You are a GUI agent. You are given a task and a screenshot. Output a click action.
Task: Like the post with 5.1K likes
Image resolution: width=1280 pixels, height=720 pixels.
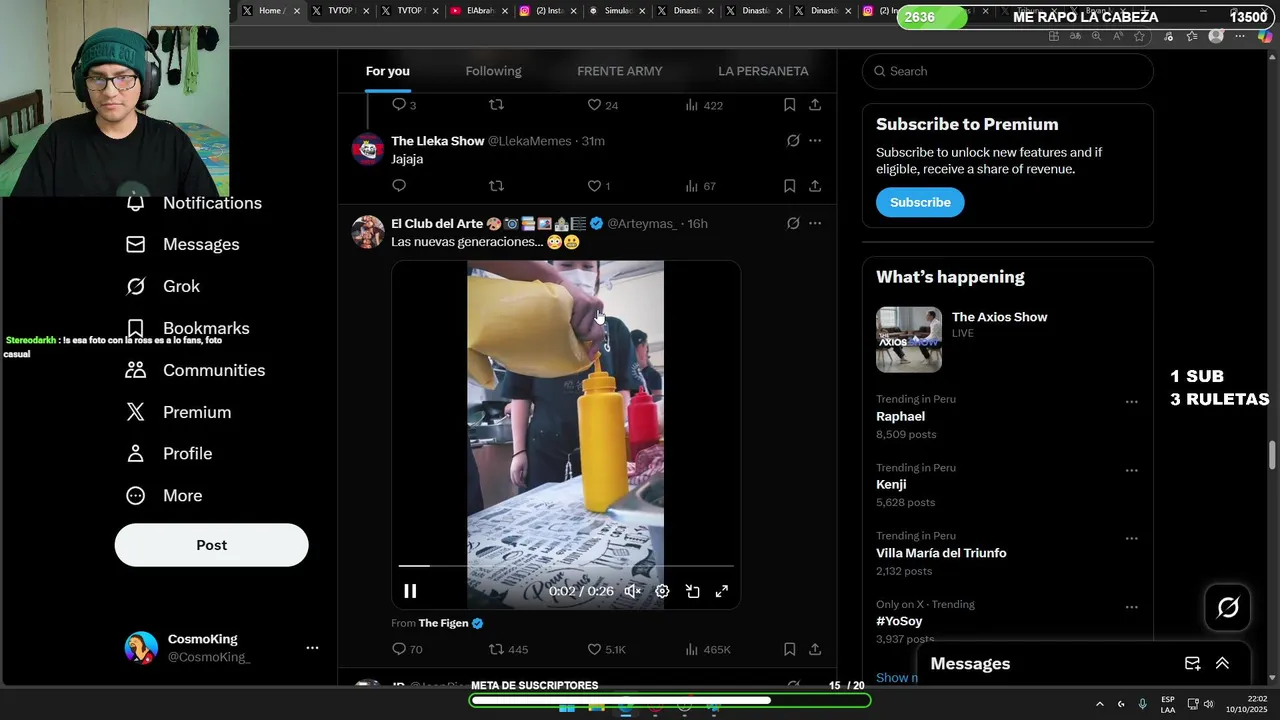click(606, 649)
